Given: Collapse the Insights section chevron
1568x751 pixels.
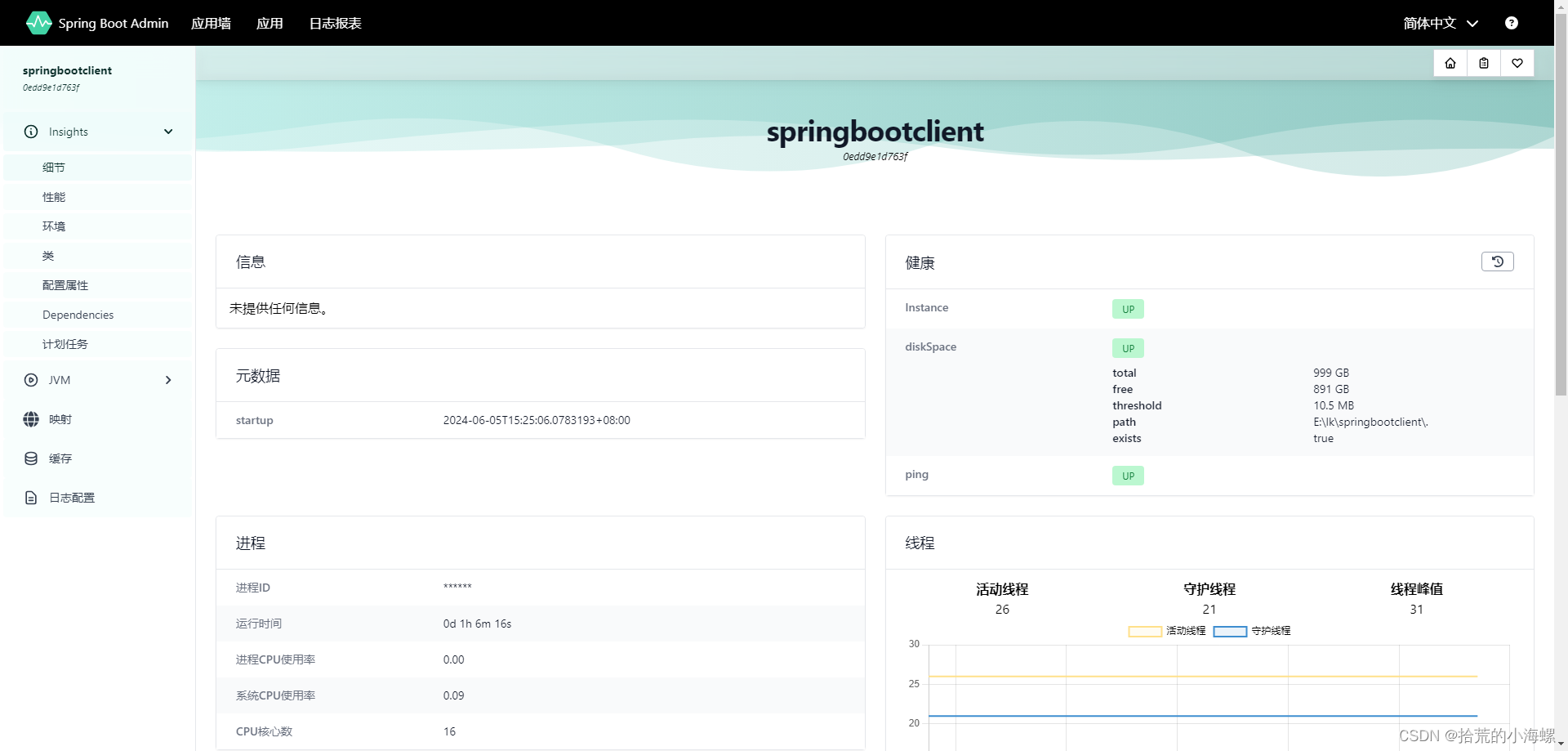Looking at the screenshot, I should [x=168, y=132].
